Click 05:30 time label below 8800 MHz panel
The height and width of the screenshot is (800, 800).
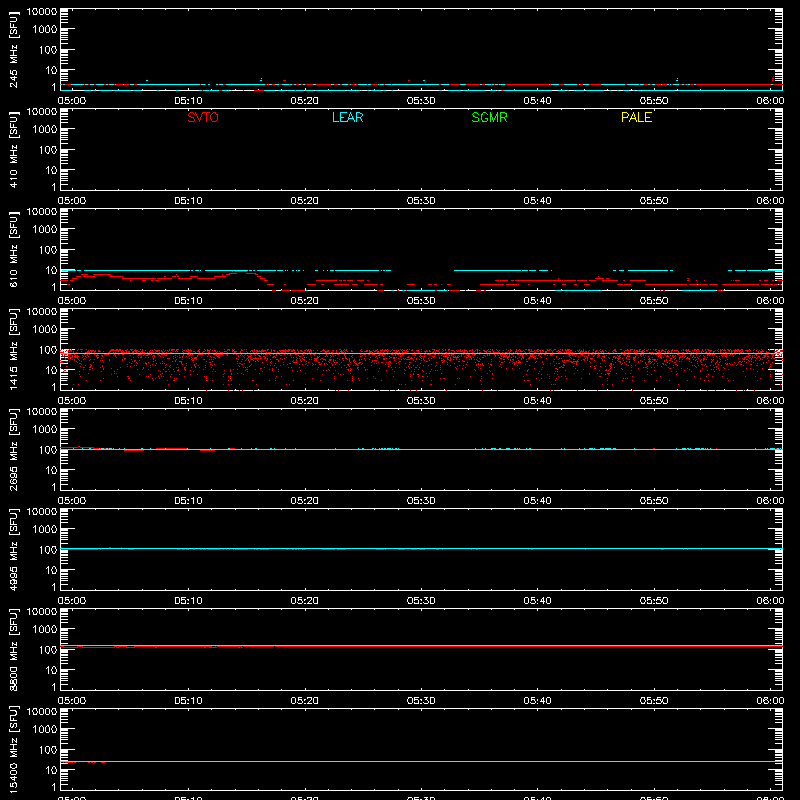421,701
